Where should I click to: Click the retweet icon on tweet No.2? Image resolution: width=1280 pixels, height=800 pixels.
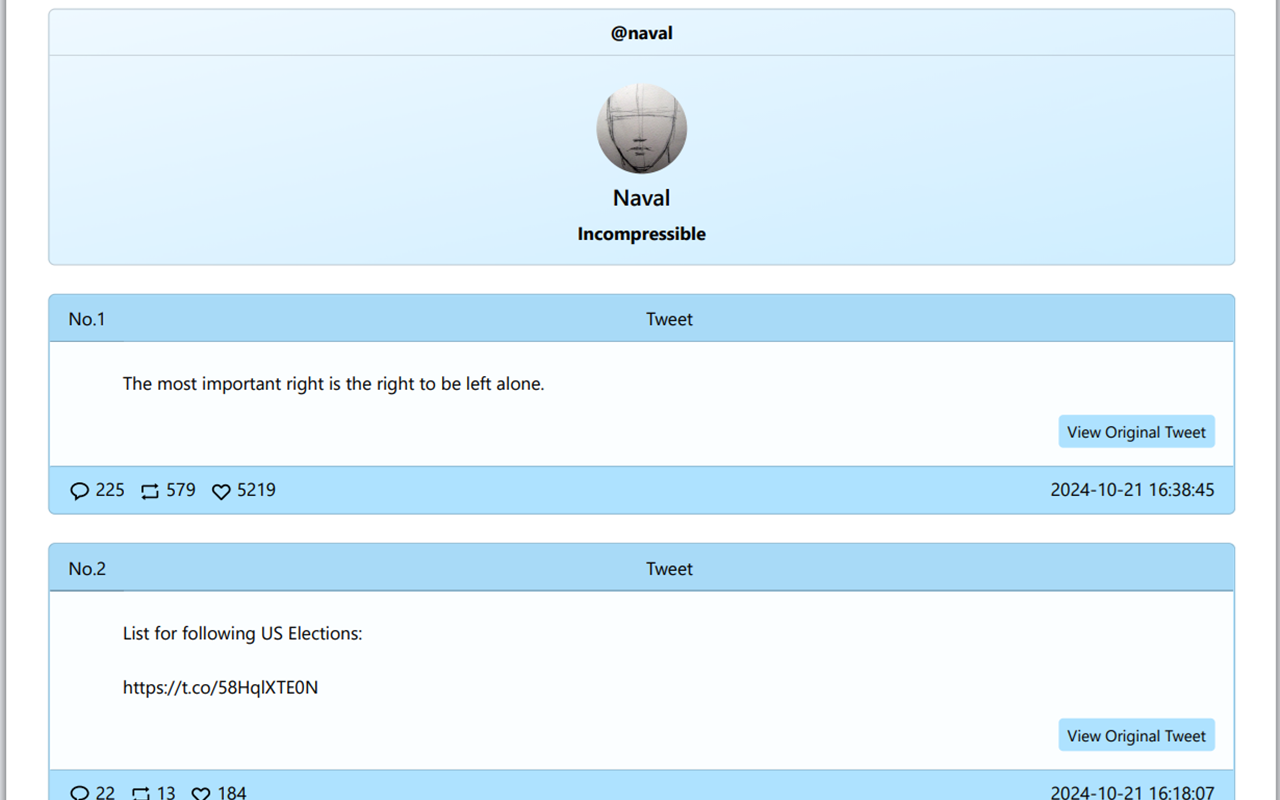coord(141,793)
